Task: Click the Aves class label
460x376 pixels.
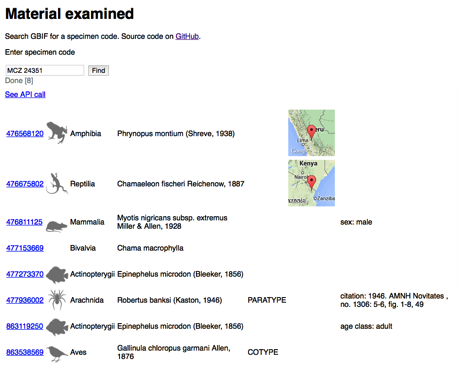Action: (78, 352)
